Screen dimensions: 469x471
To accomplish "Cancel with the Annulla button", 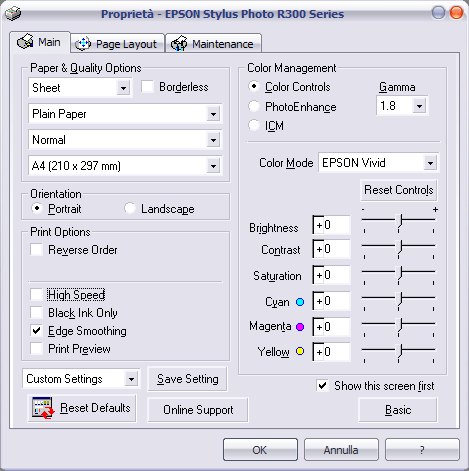I will coord(341,450).
